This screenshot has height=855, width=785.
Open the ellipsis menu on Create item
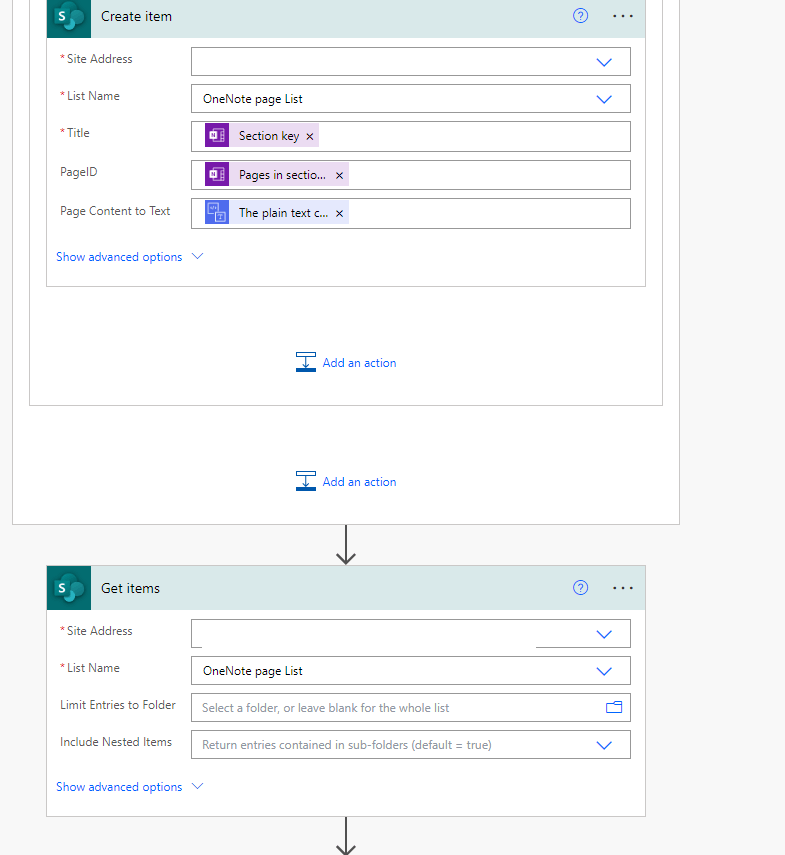622,16
